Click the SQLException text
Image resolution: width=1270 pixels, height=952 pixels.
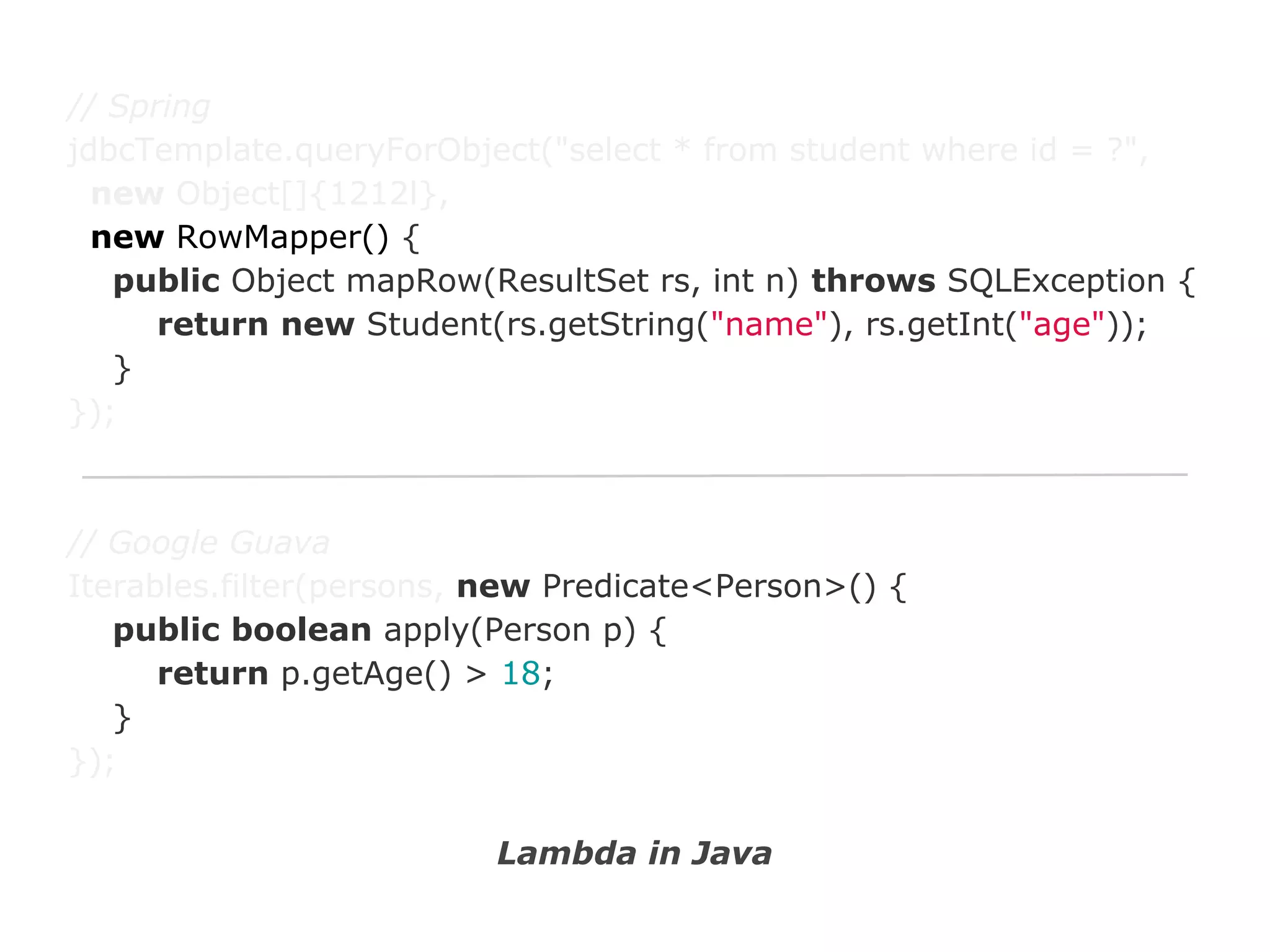point(1056,281)
